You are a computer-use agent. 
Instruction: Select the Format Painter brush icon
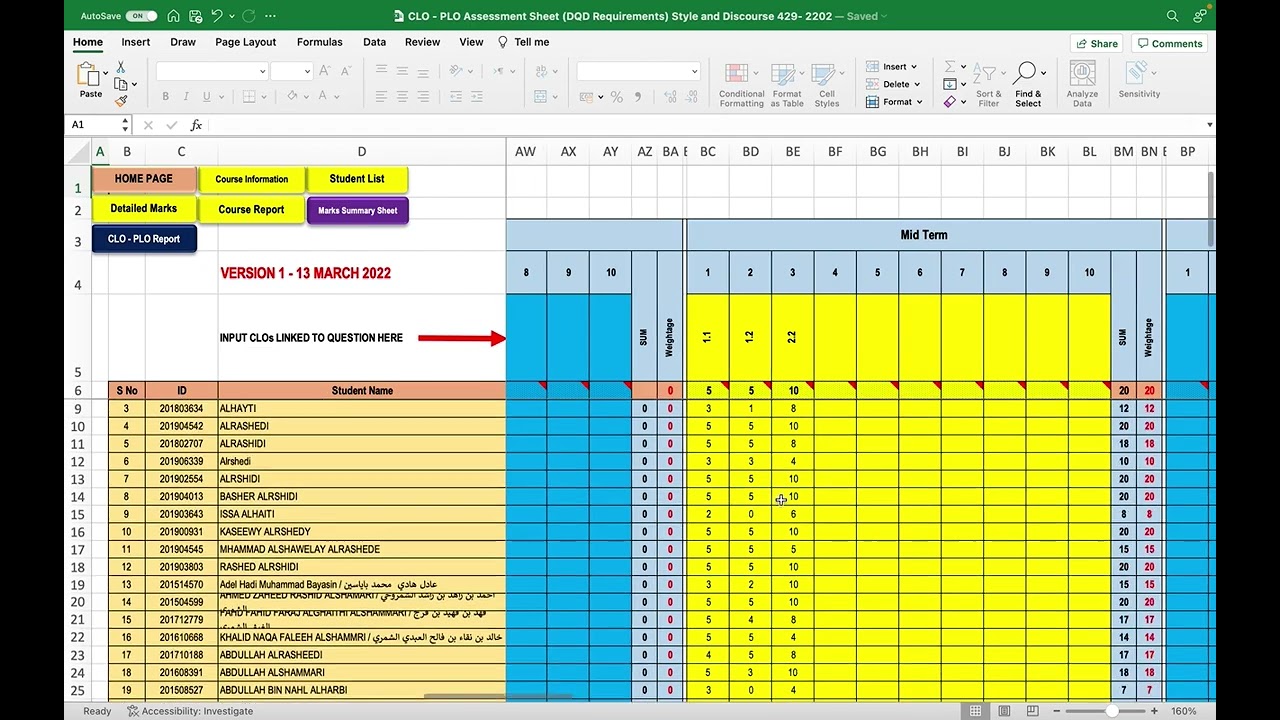[120, 101]
